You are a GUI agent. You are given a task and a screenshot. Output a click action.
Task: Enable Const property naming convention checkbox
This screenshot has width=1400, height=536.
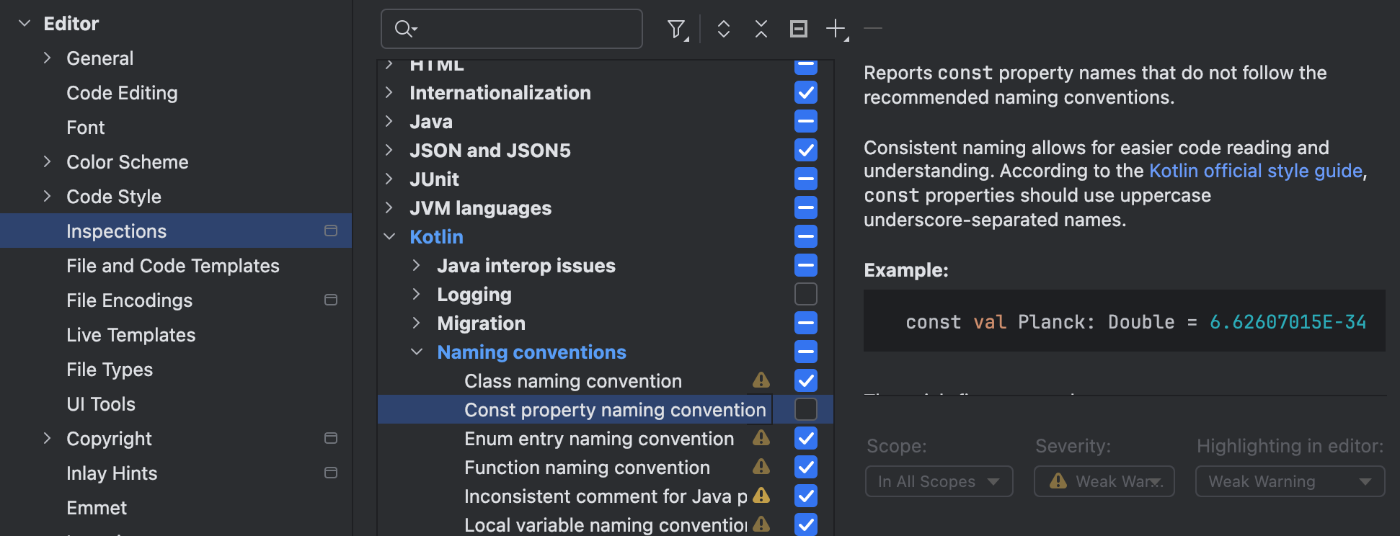tap(806, 409)
